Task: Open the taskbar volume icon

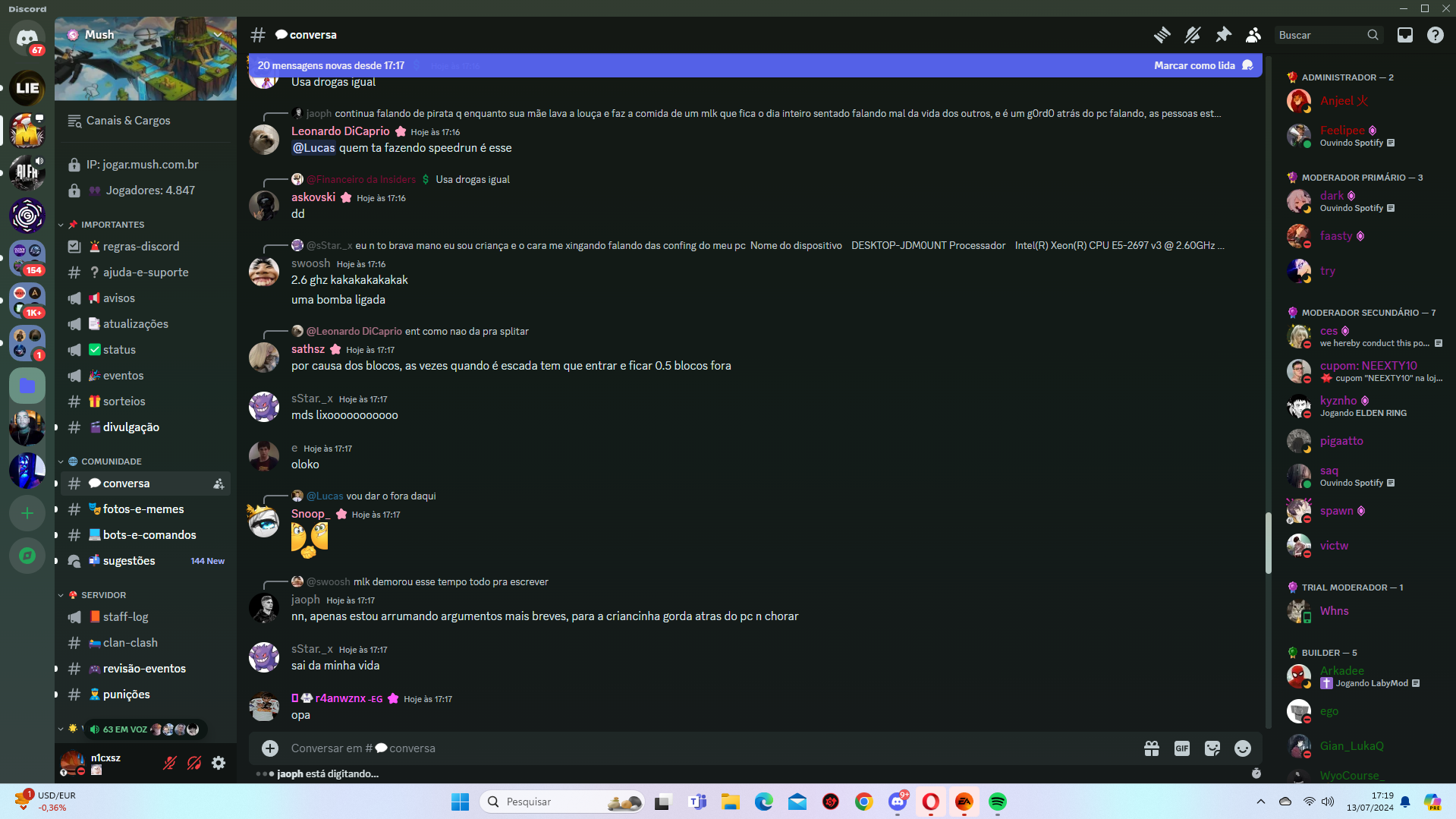Action: (x=1328, y=802)
